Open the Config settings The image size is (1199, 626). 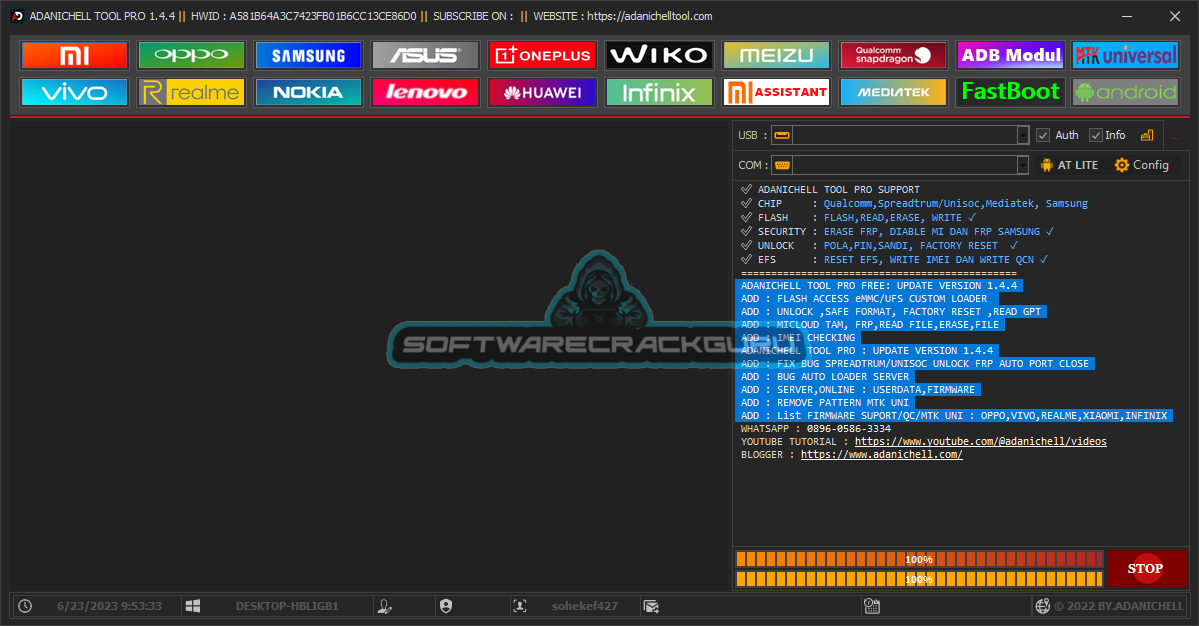pyautogui.click(x=1142, y=165)
